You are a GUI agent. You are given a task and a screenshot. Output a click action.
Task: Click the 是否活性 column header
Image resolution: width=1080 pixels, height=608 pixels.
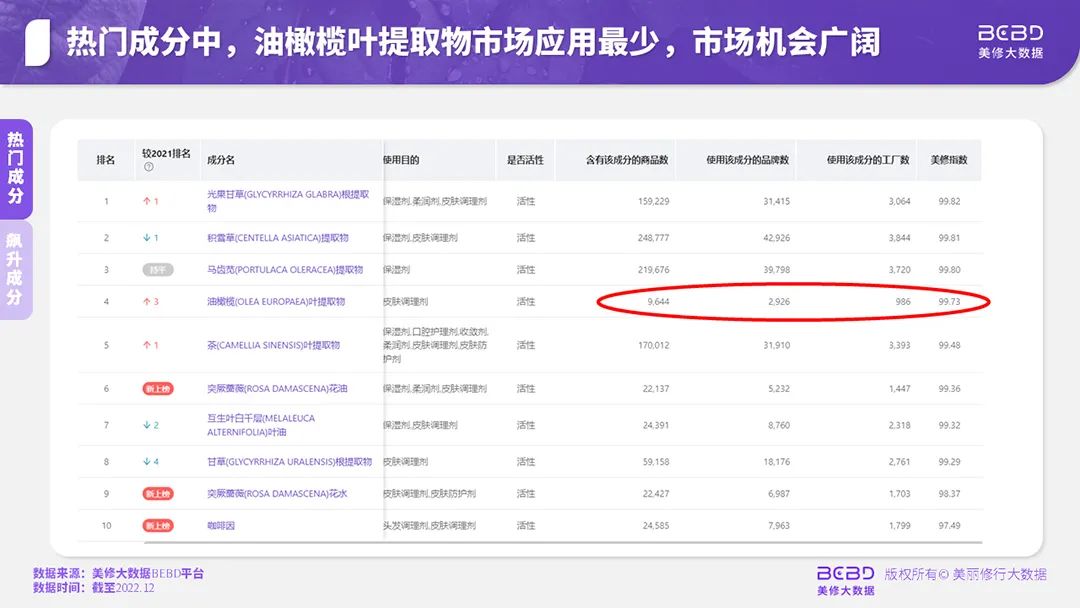[x=525, y=160]
